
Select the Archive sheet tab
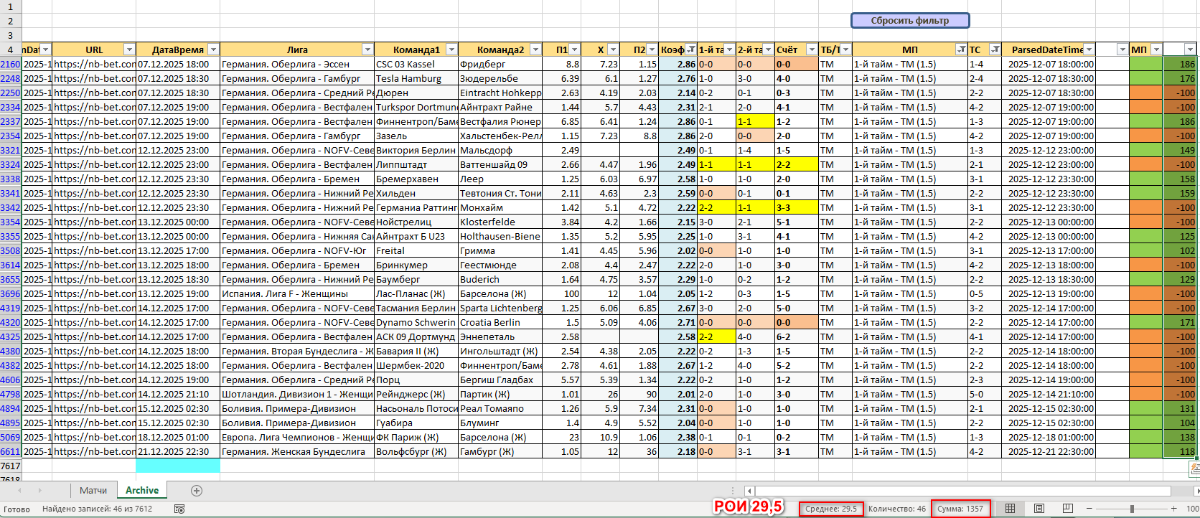141,490
